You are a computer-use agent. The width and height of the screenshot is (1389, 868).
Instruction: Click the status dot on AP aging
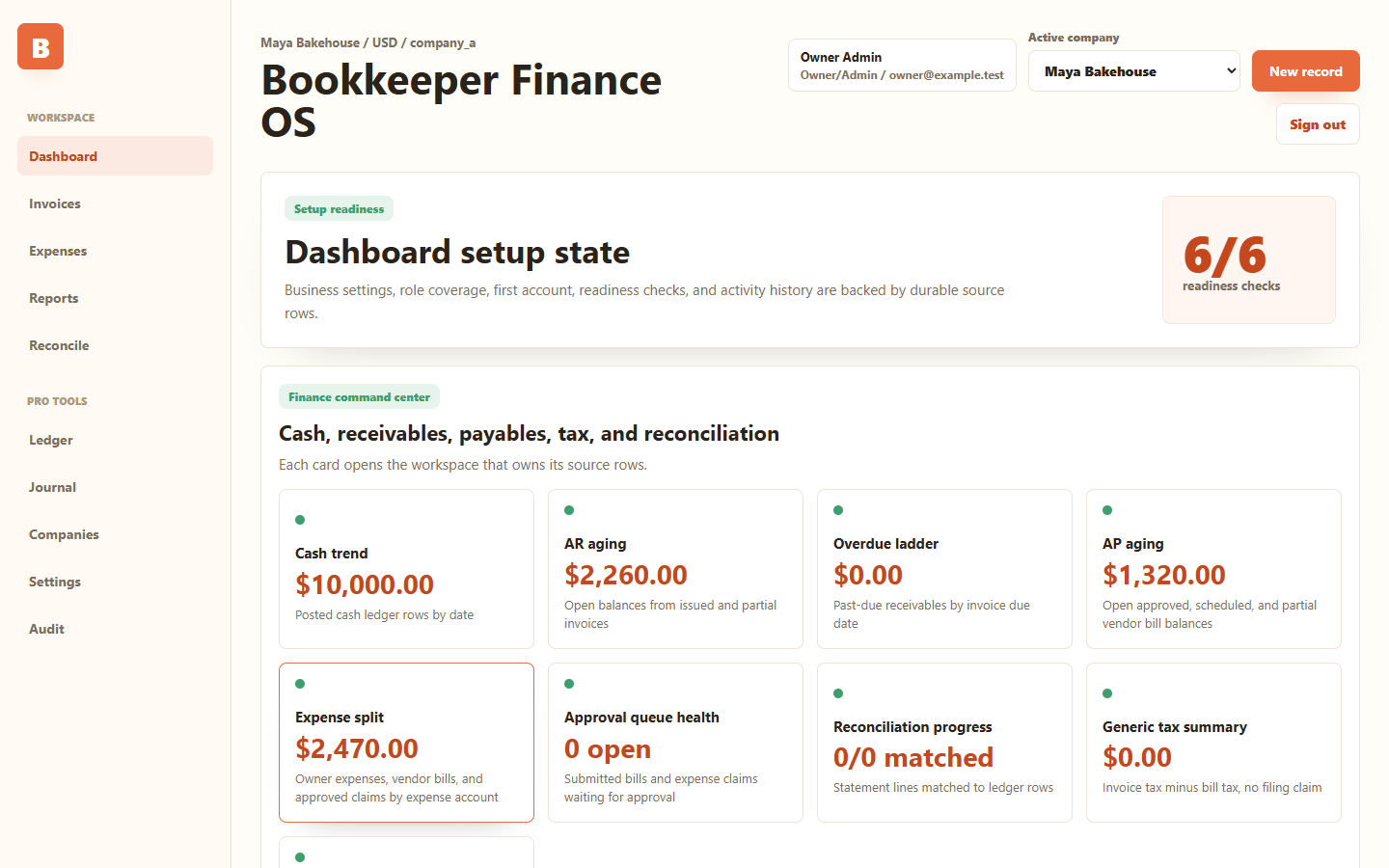[1107, 510]
